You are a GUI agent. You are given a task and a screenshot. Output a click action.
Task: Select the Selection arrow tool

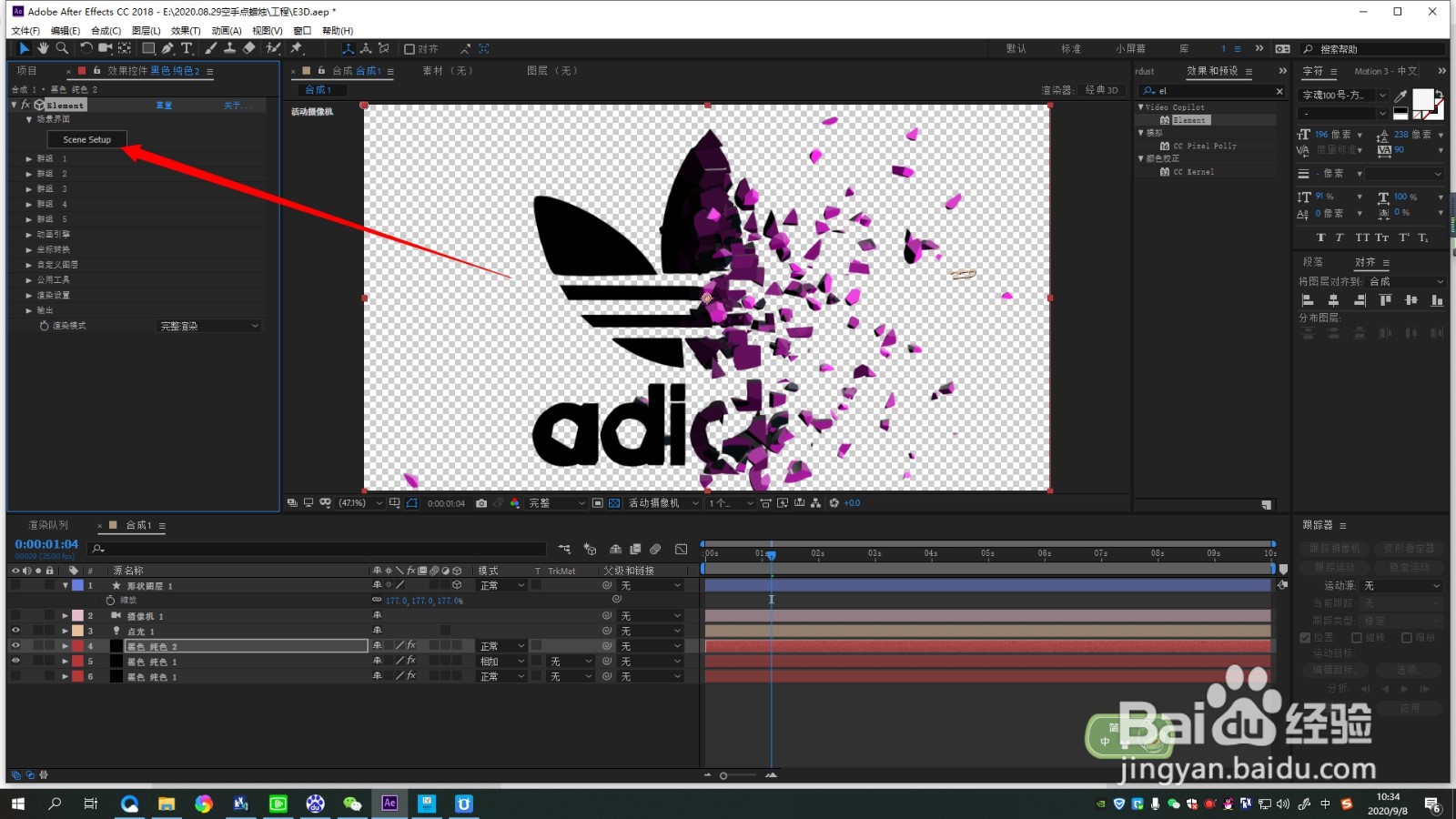click(24, 48)
